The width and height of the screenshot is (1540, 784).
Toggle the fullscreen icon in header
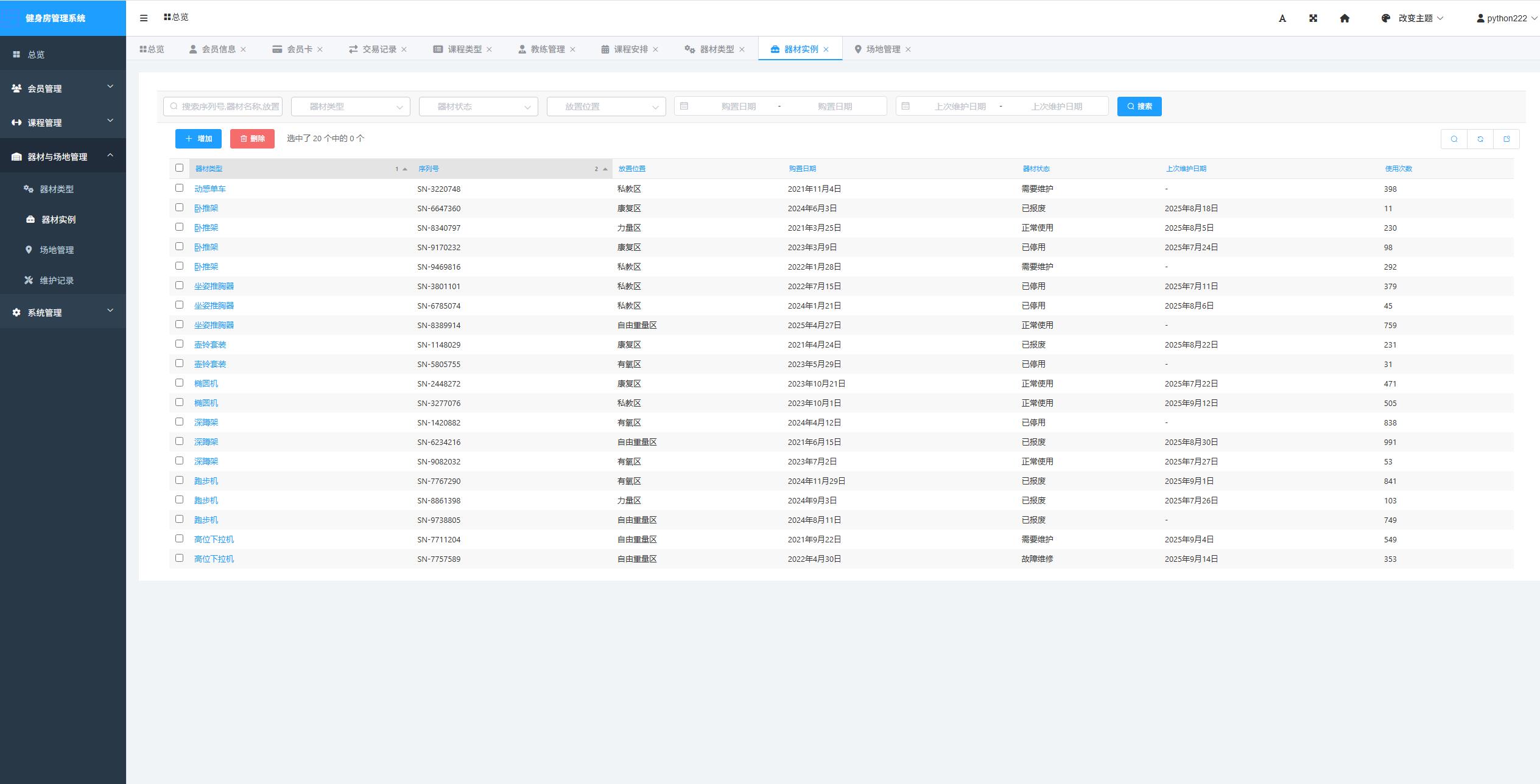tap(1313, 18)
